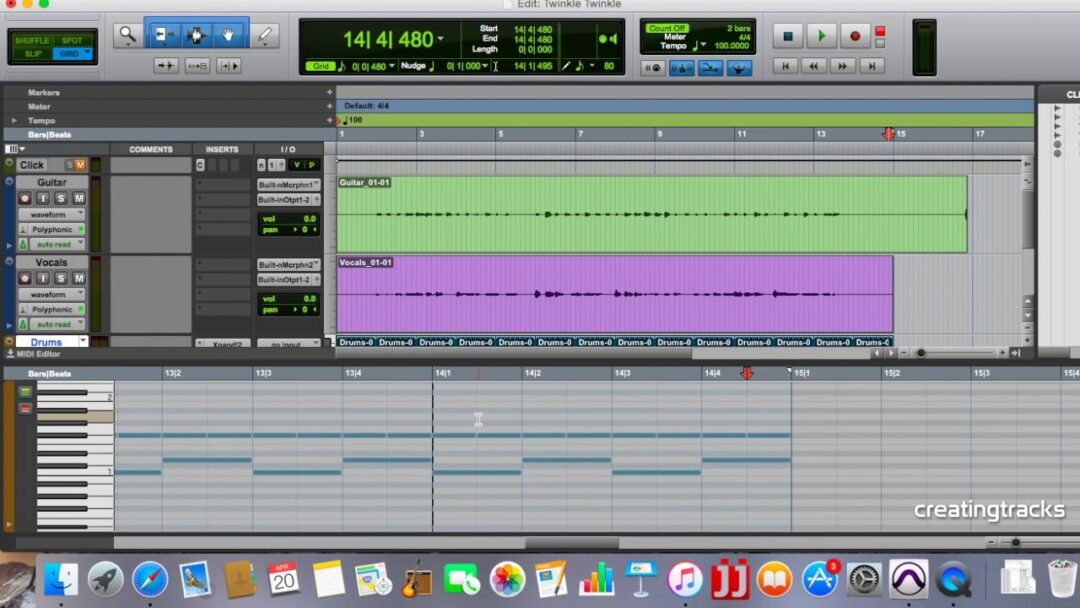Adjust MIDI editor zoom slider knob
The height and width of the screenshot is (608, 1080).
point(1015,543)
